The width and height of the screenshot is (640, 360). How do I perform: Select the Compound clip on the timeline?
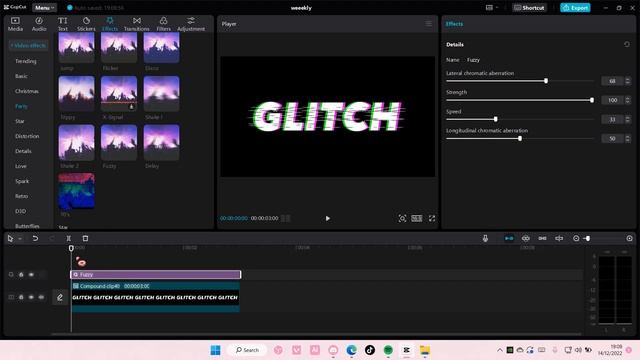(x=156, y=297)
